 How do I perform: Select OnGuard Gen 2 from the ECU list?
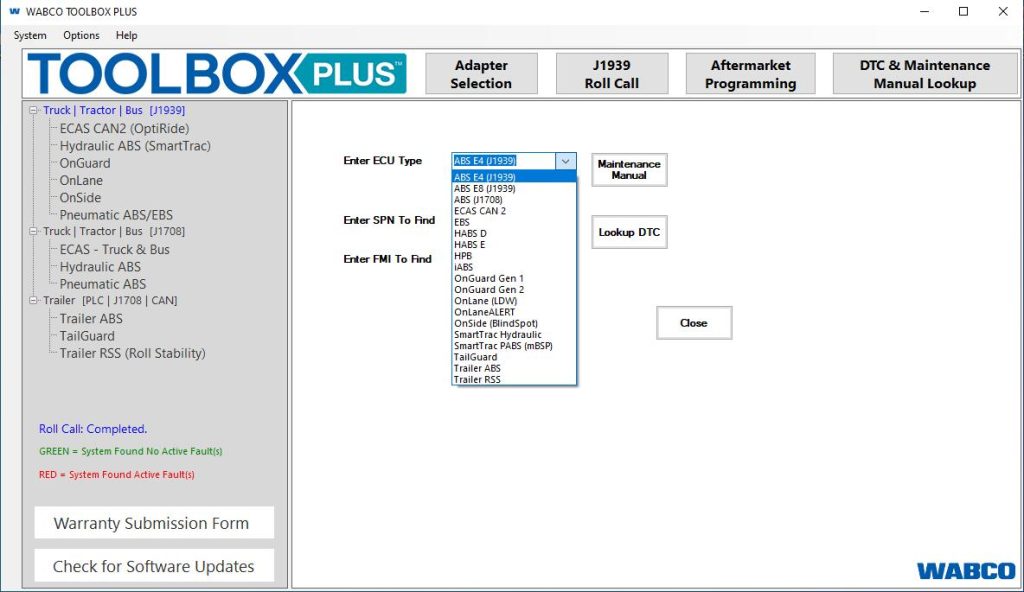(489, 290)
